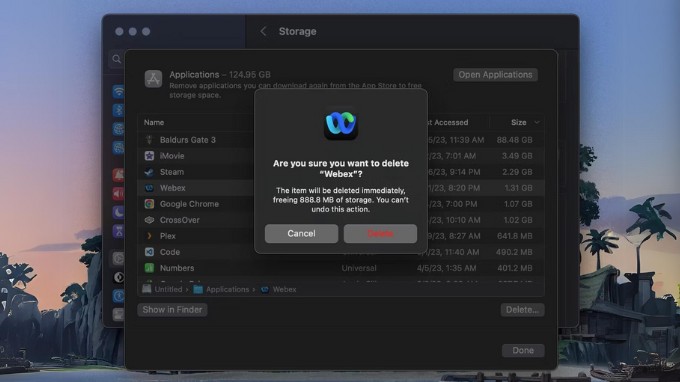Click the Numbers row name
Screen dimensions: 680x382
tap(177, 268)
